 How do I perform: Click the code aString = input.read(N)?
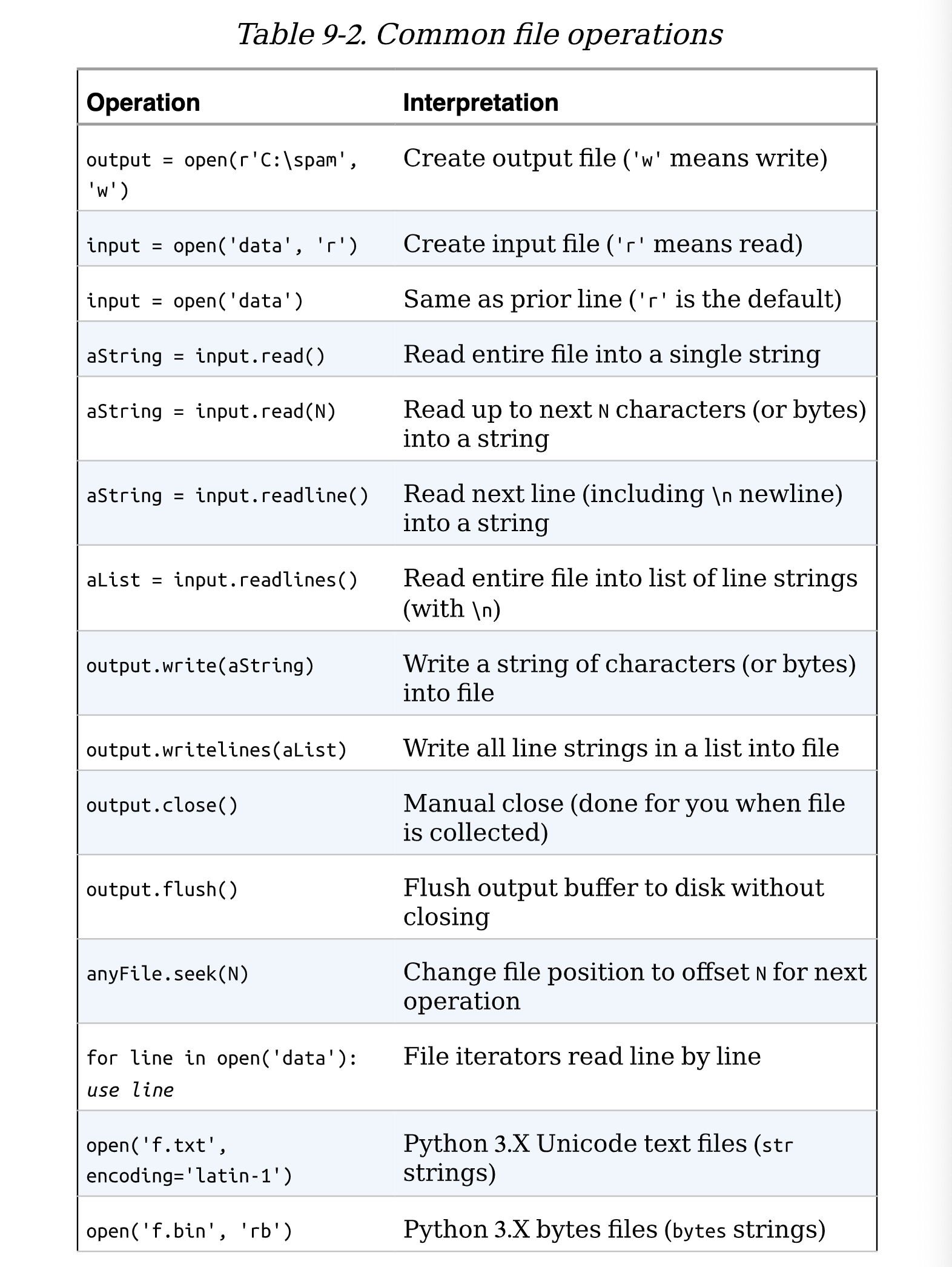[x=211, y=411]
